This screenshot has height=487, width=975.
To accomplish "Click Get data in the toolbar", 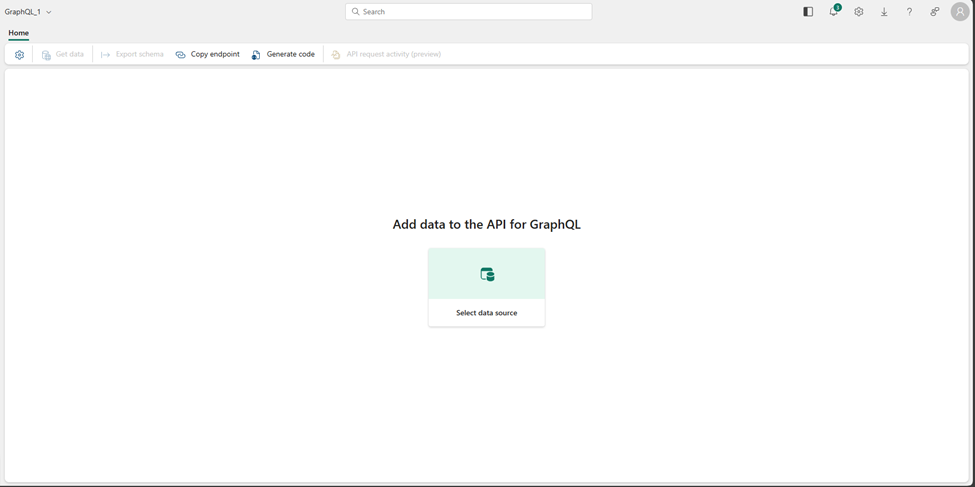I will (x=63, y=55).
